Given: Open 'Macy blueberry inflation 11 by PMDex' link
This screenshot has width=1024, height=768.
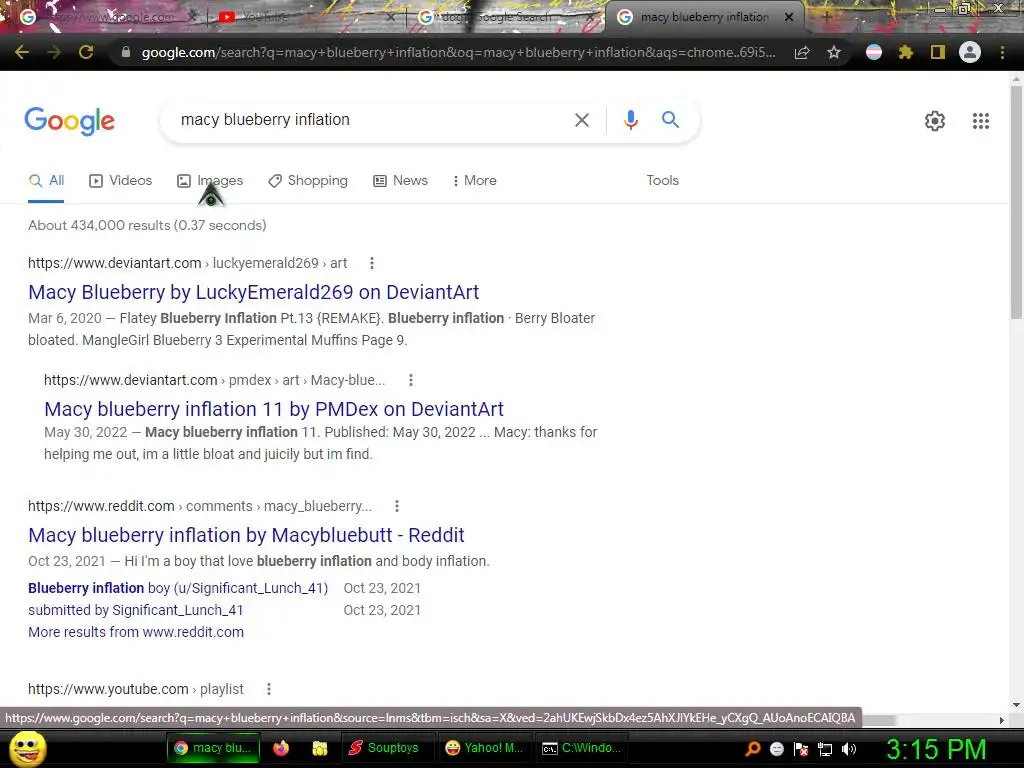Looking at the screenshot, I should click(x=274, y=409).
